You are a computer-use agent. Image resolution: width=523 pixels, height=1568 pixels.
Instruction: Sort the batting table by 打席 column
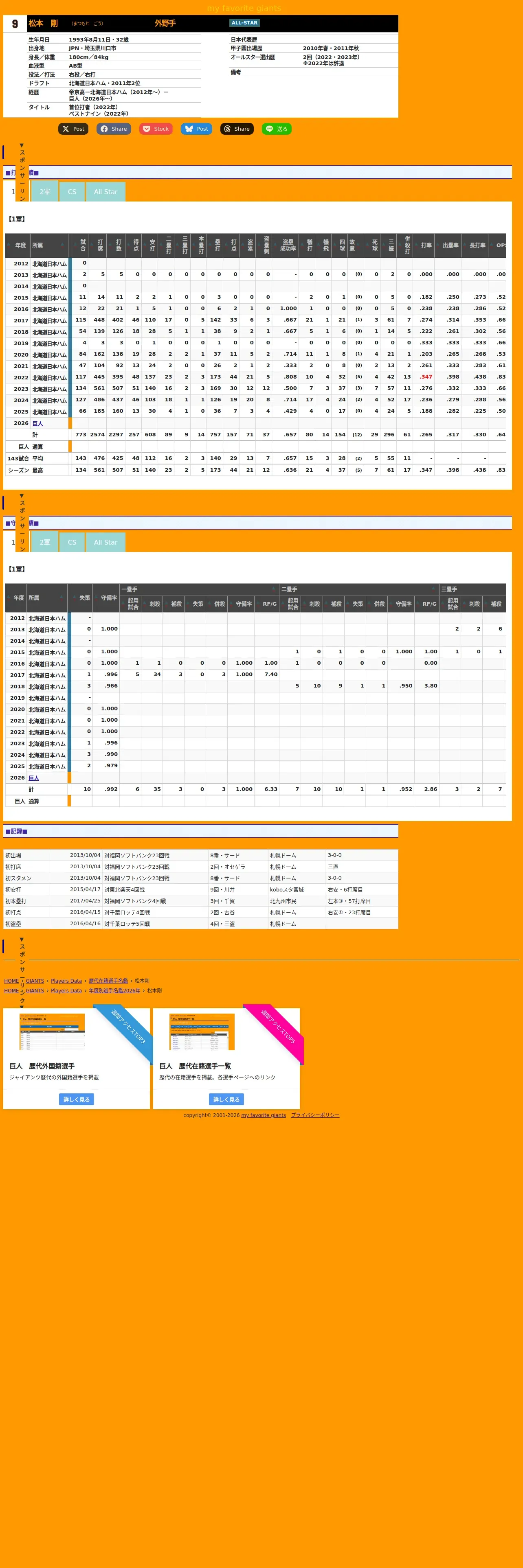click(x=98, y=245)
